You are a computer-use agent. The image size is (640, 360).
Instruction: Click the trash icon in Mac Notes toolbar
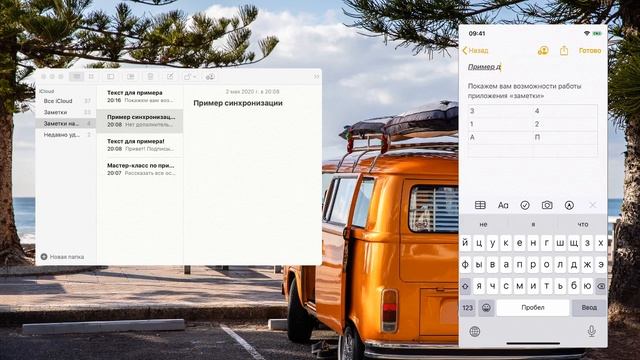pyautogui.click(x=150, y=77)
